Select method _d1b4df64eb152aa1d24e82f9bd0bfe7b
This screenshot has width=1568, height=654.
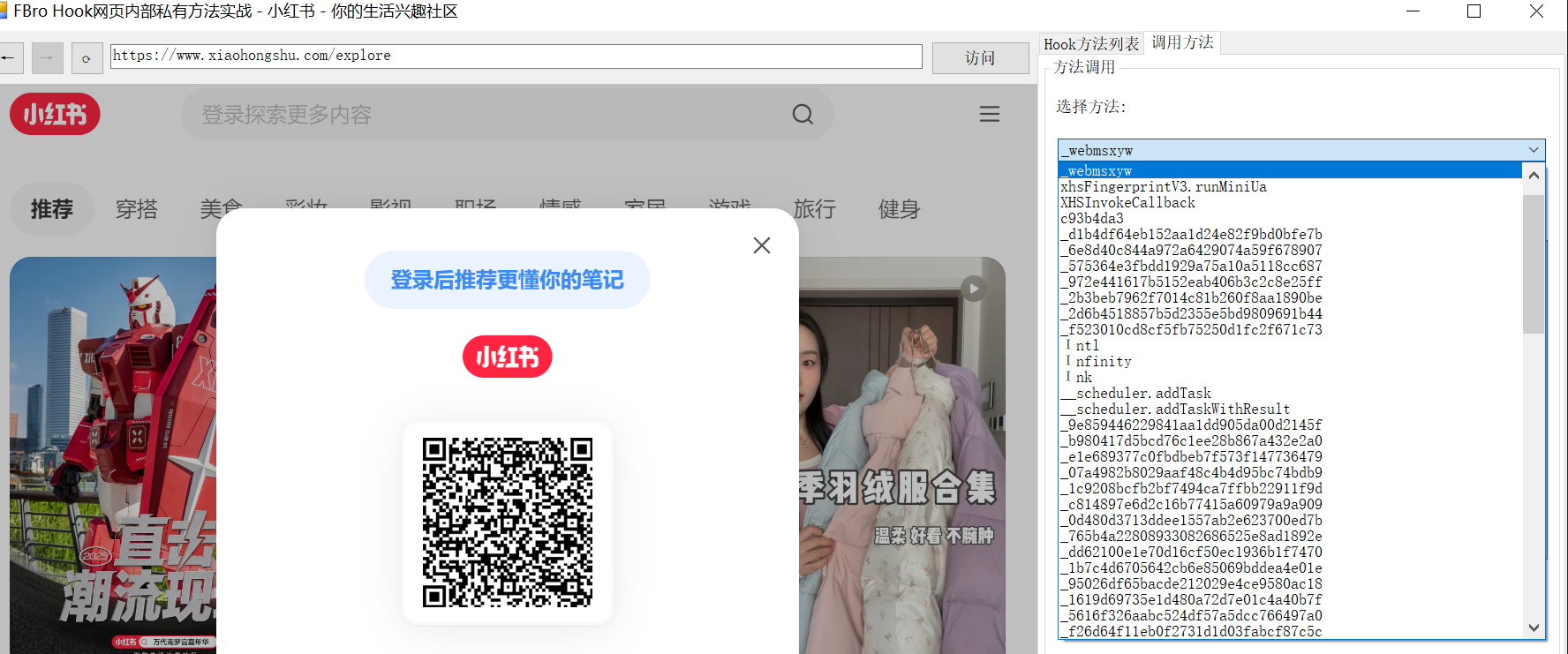click(x=1291, y=234)
